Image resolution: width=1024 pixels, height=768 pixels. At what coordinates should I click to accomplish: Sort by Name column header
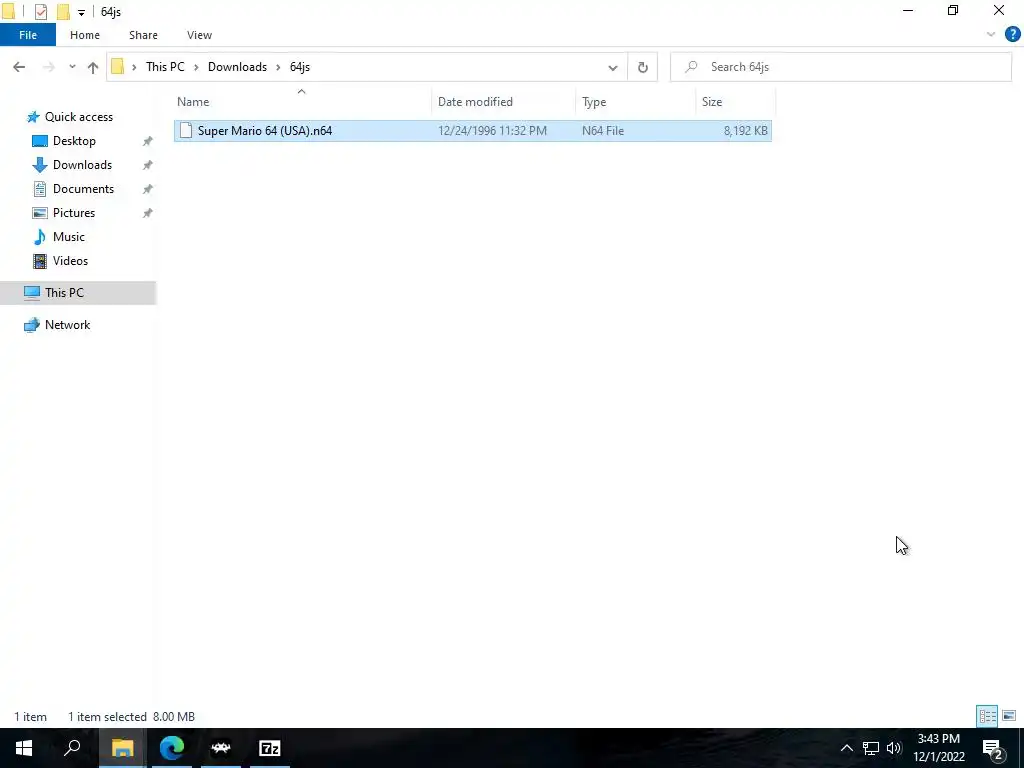coord(302,102)
